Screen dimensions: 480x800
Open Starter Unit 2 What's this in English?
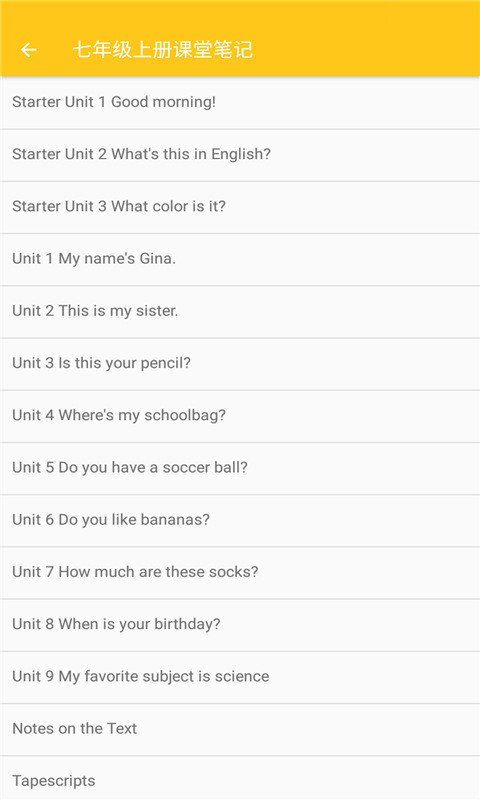[240, 155]
